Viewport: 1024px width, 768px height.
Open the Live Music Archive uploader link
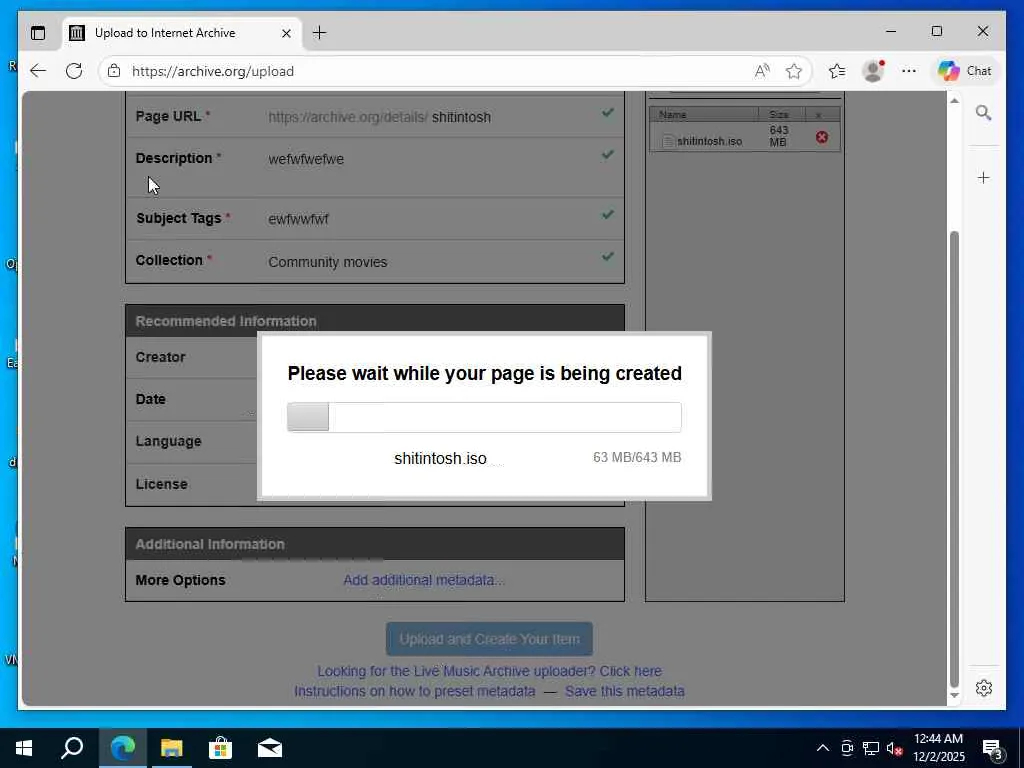point(489,671)
